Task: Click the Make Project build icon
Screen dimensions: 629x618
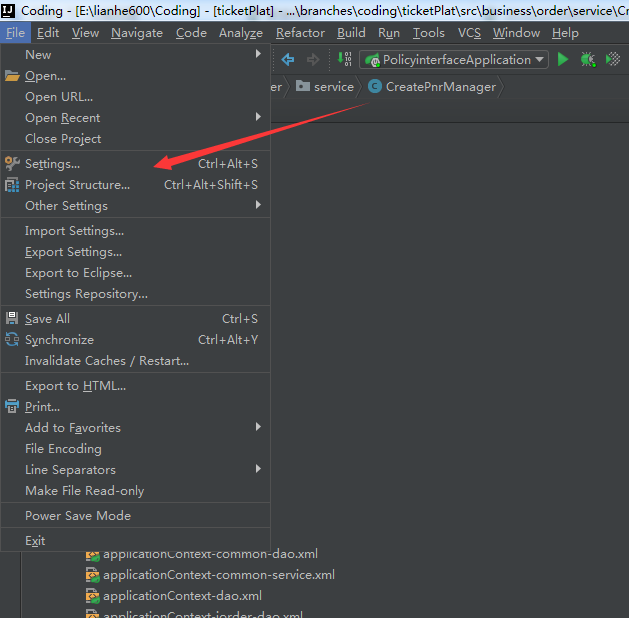Action: 344,59
